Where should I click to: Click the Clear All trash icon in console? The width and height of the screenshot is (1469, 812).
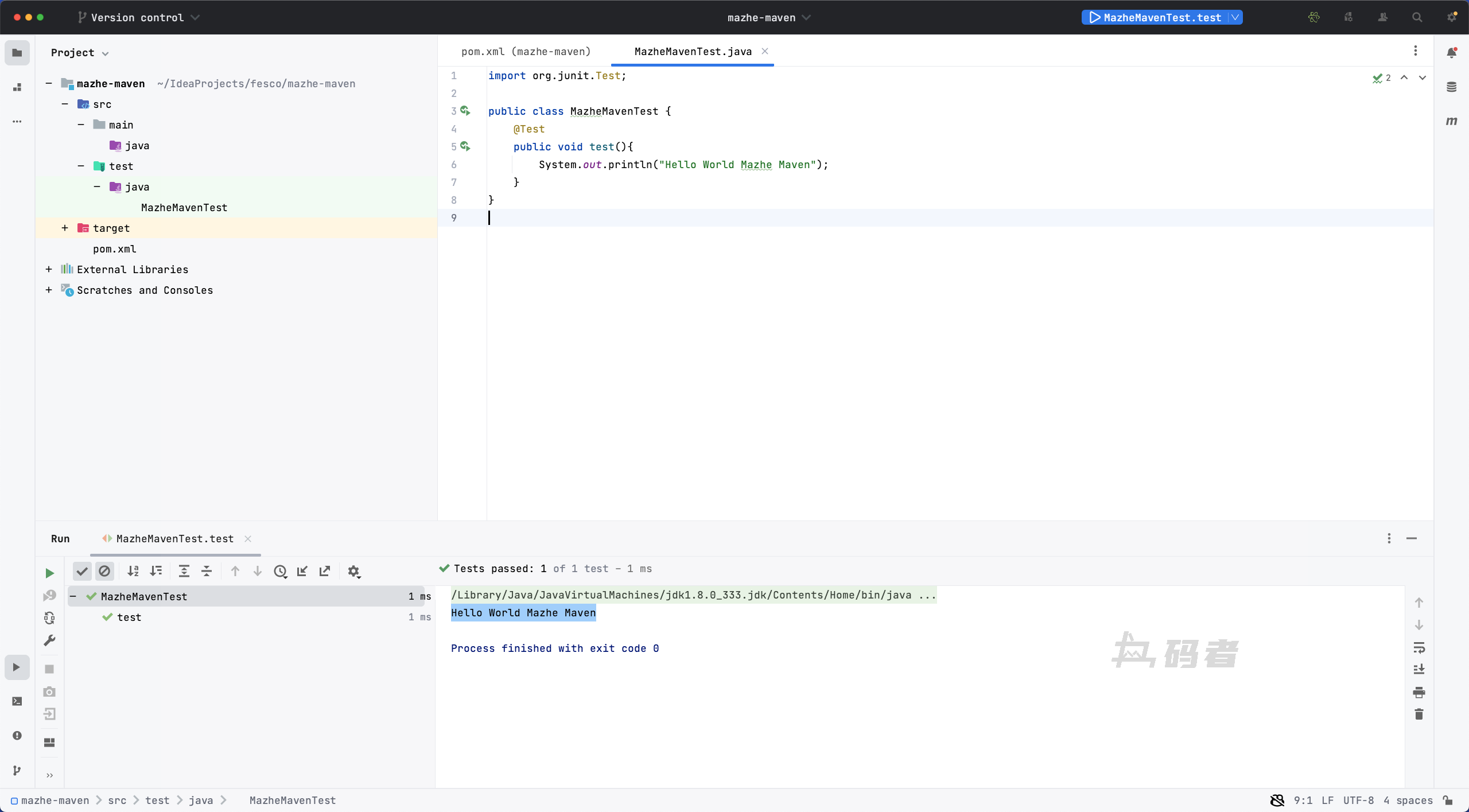click(1419, 714)
